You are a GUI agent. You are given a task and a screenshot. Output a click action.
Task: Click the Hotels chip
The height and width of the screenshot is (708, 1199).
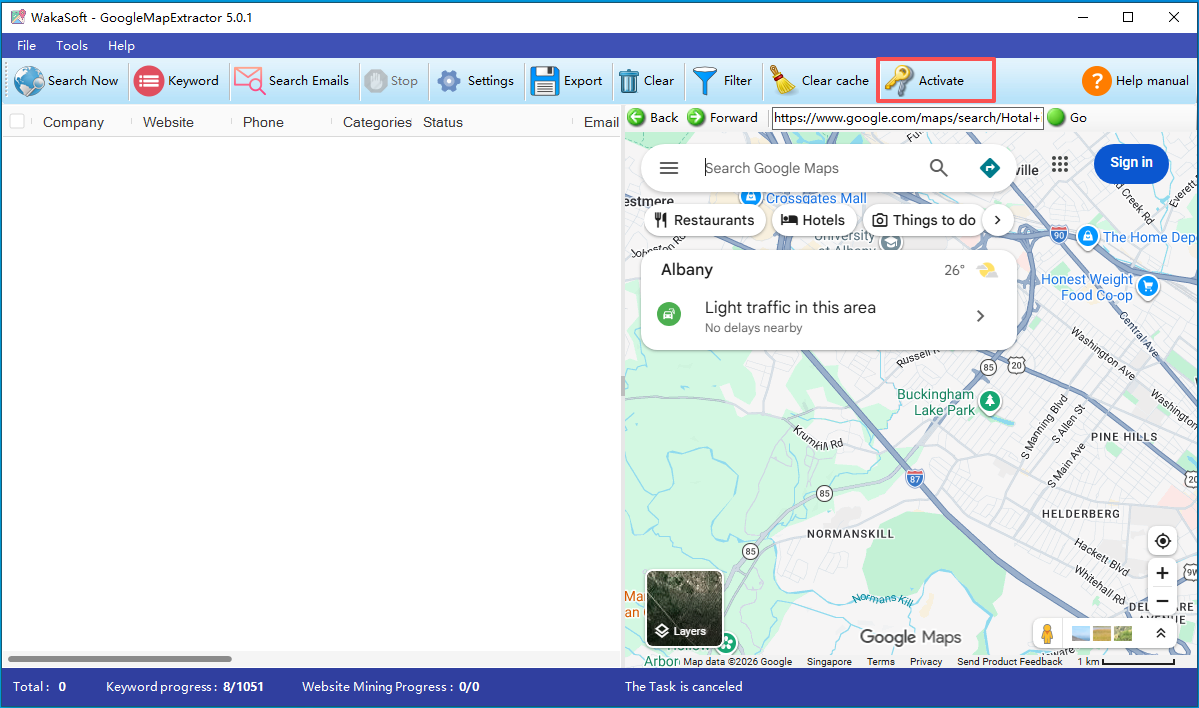pyautogui.click(x=814, y=220)
